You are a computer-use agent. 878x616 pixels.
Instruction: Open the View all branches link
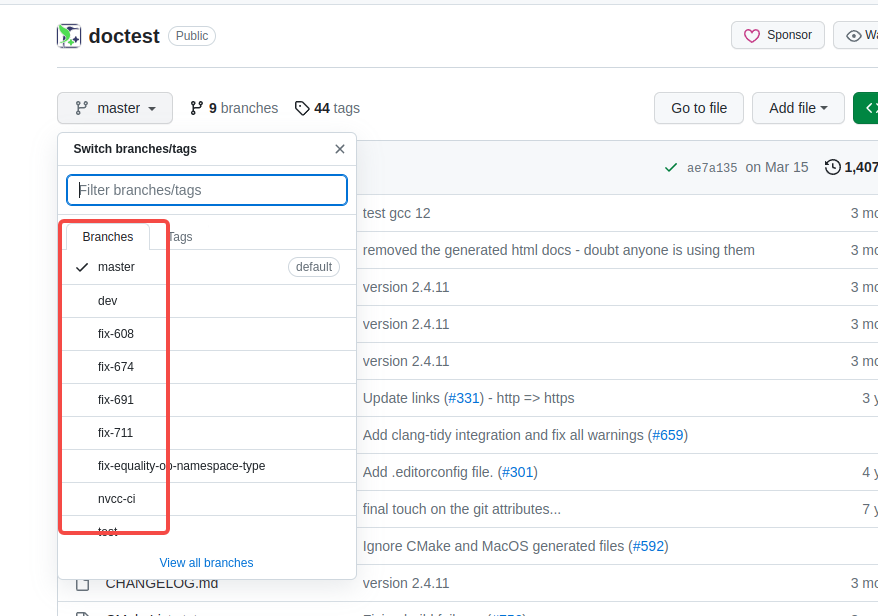(205, 562)
